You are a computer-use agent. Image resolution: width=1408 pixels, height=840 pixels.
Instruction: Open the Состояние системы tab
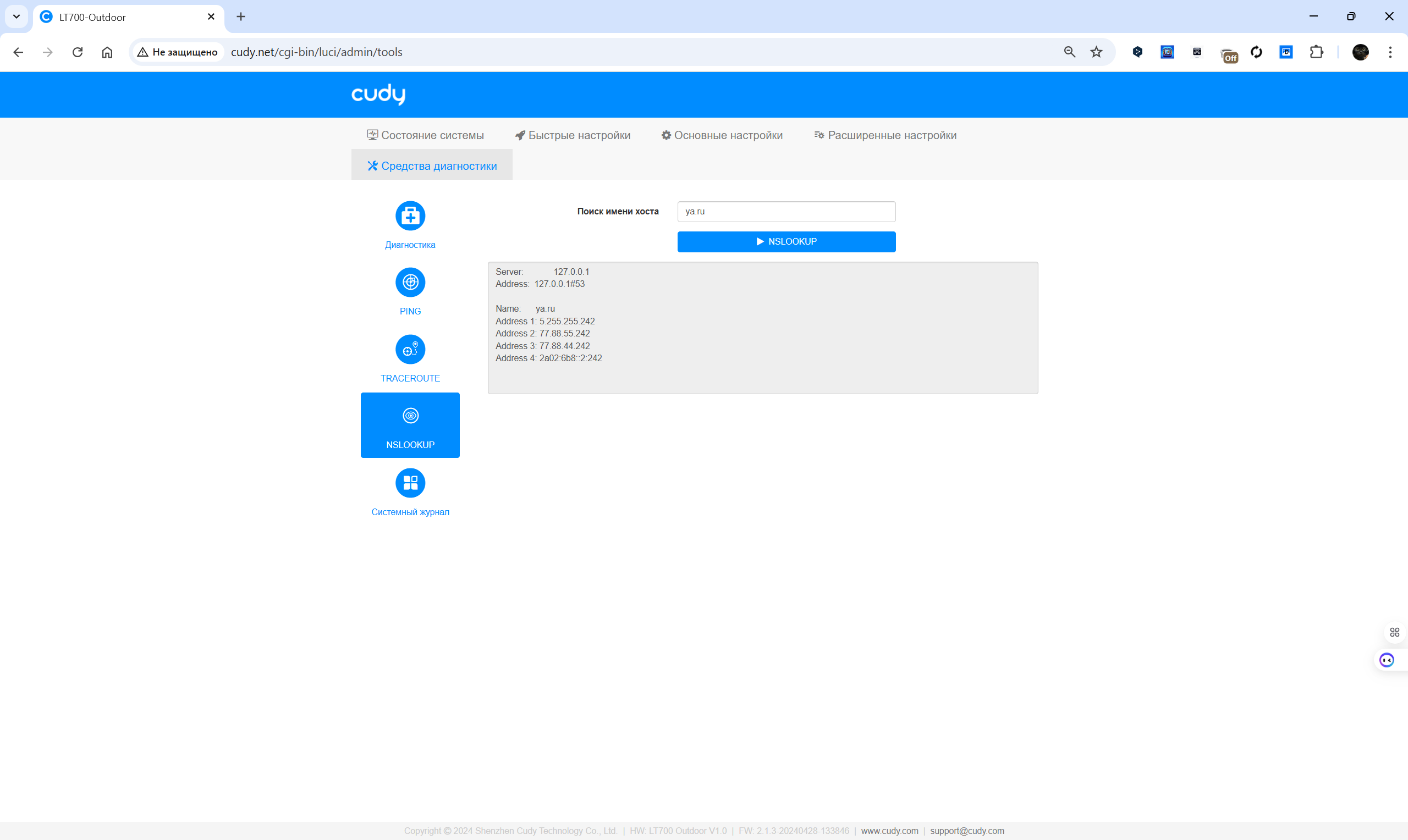tap(425, 135)
